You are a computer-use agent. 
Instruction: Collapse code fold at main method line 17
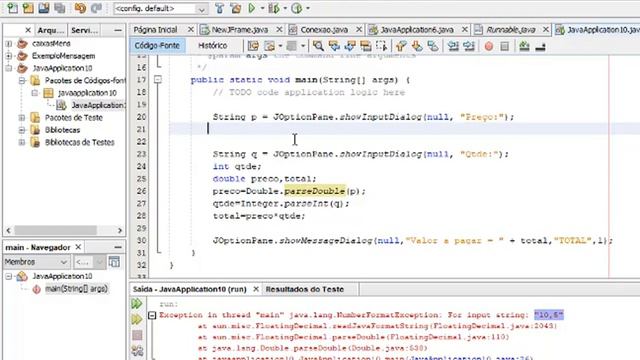(158, 80)
